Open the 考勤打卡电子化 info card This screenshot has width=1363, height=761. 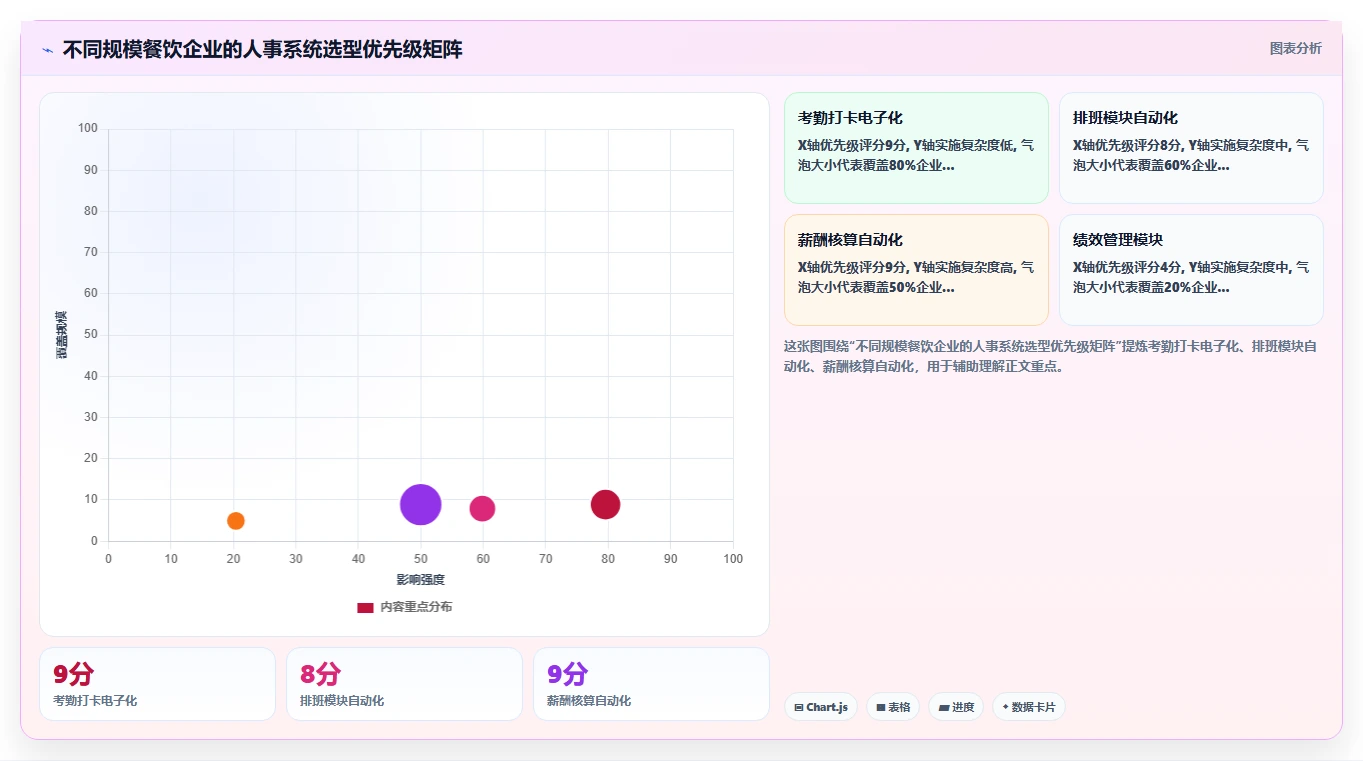(916, 148)
